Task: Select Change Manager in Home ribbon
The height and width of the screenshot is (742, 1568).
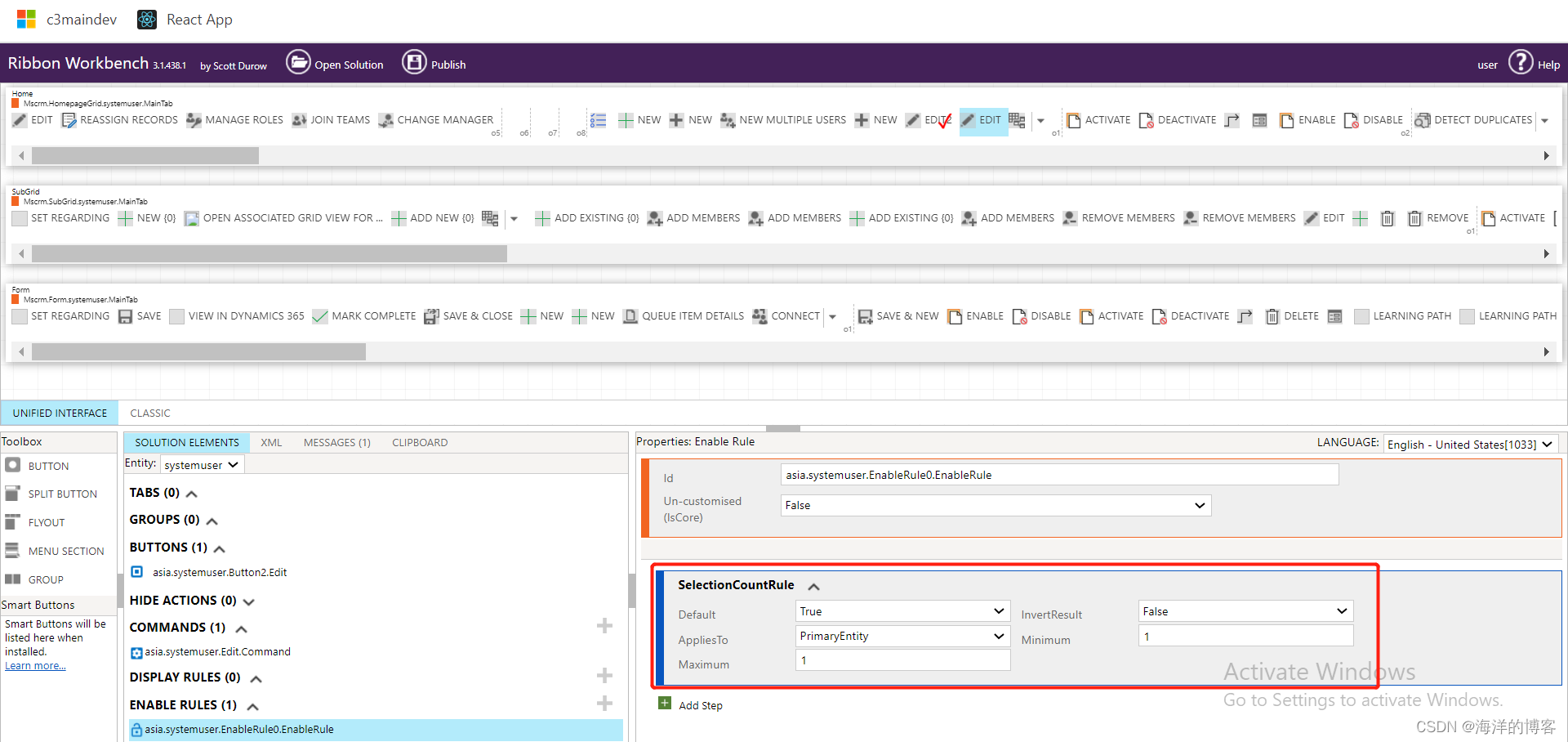Action: click(x=436, y=120)
